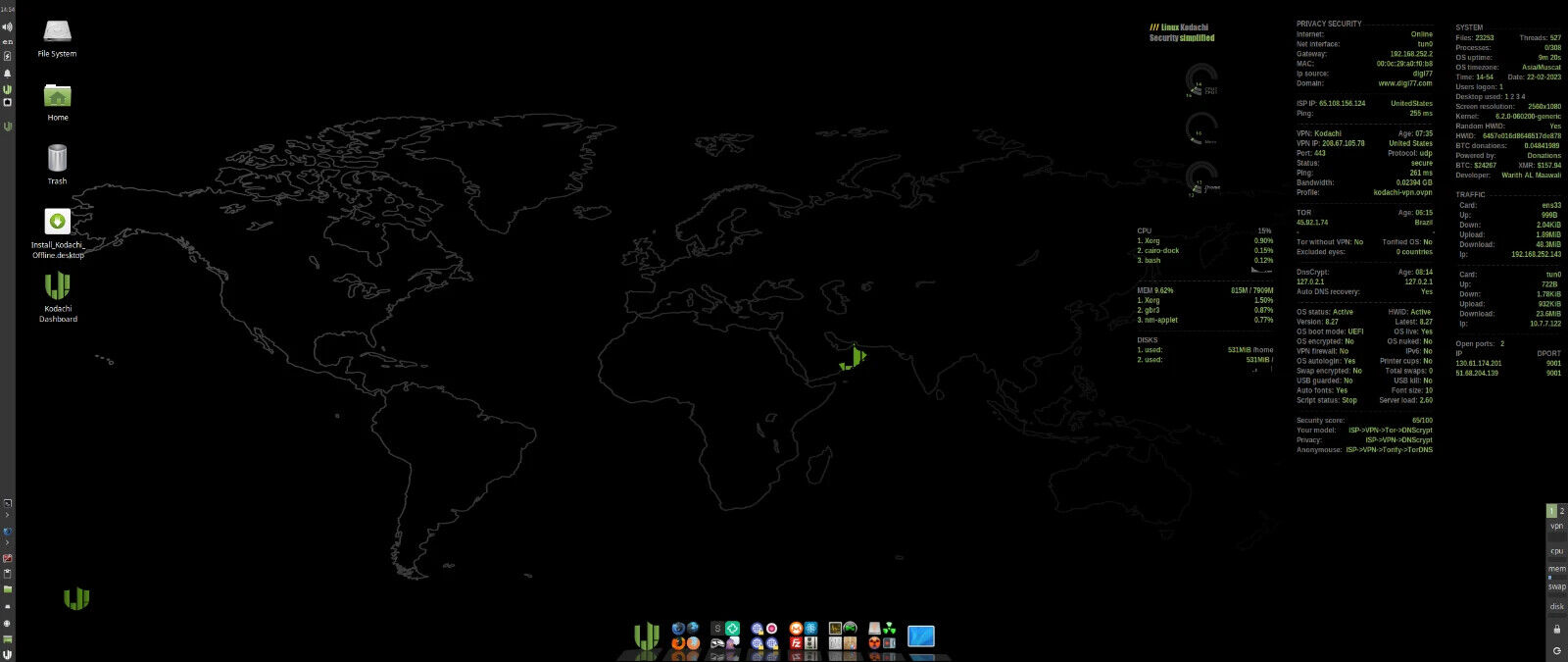Open the notification bell in the left panel
1568x662 pixels.
[x=7, y=74]
